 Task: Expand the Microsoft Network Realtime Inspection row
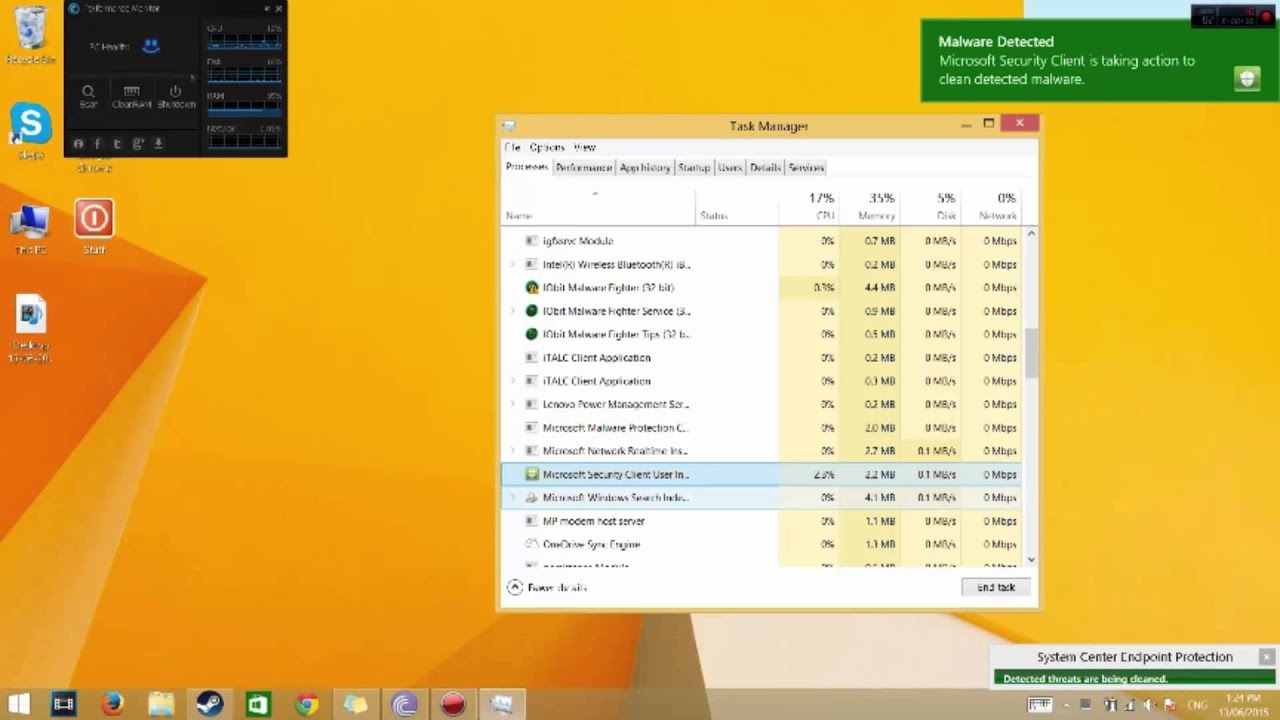513,451
